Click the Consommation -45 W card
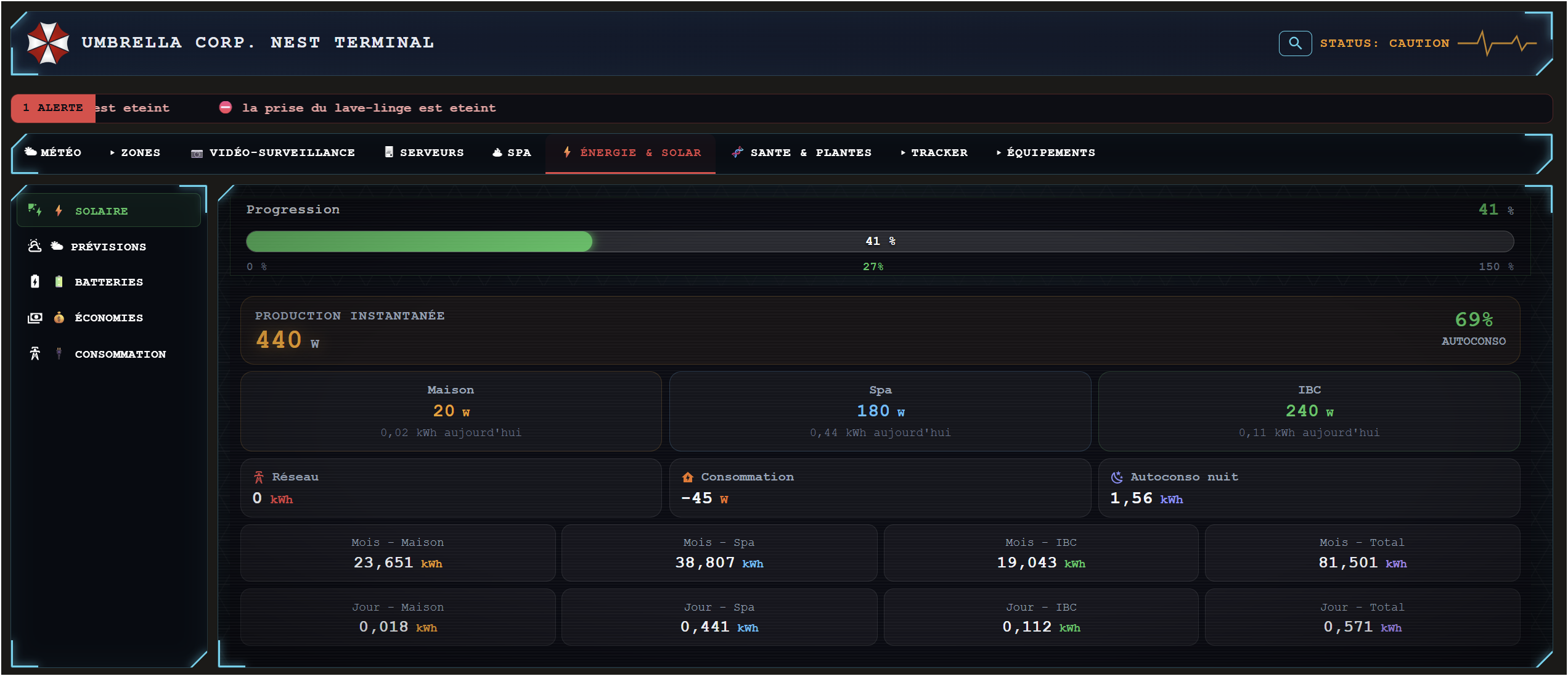Image resolution: width=1568 pixels, height=676 pixels. [x=880, y=488]
